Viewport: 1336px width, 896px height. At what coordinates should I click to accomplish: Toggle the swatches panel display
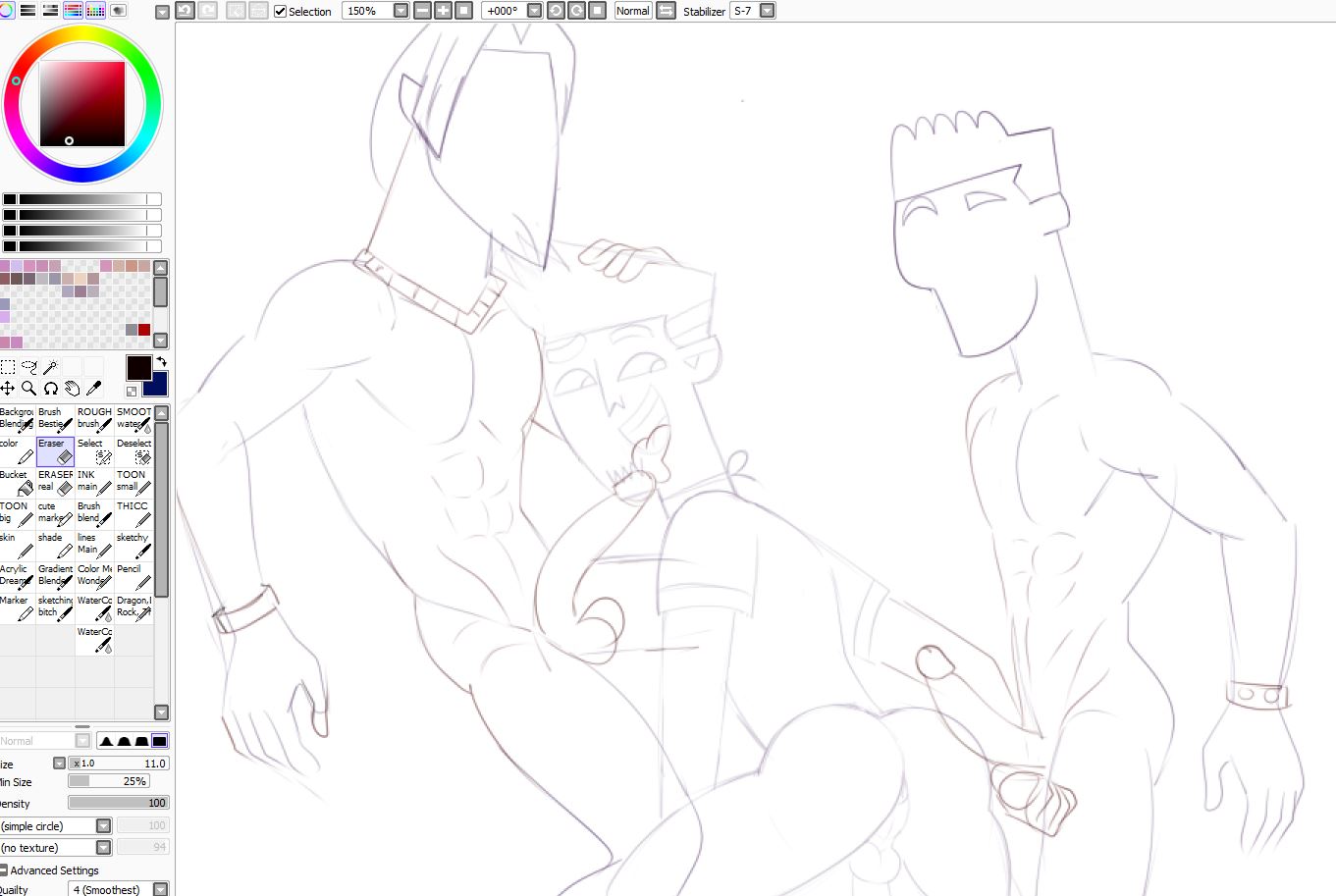(x=95, y=11)
